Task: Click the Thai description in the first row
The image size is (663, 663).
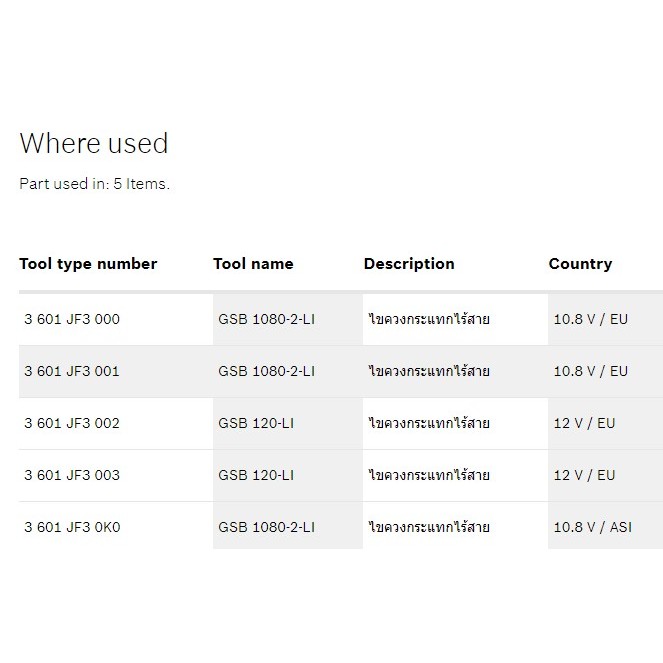Action: tap(429, 318)
